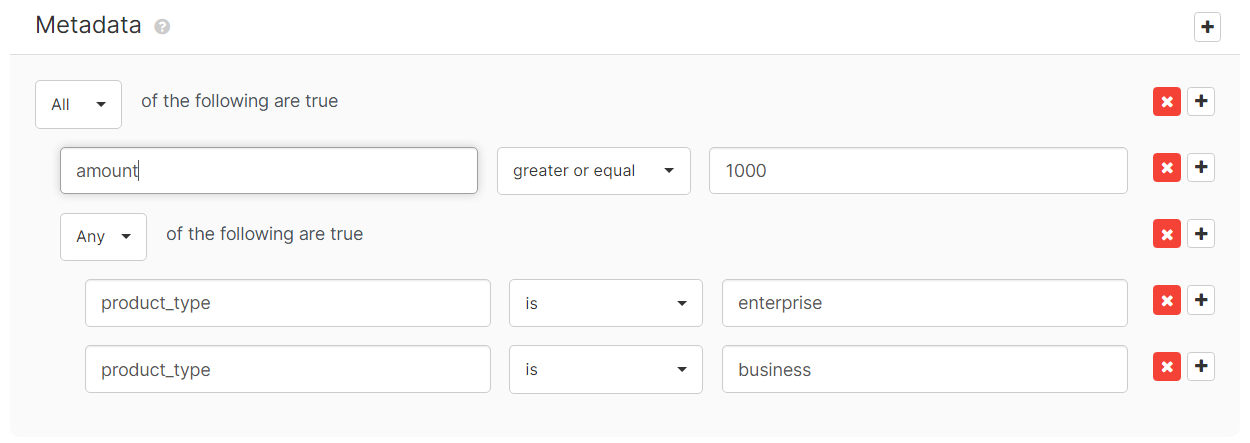This screenshot has width=1250, height=443.
Task: Open the 'is' operator dropdown for enterprise
Action: click(x=605, y=303)
